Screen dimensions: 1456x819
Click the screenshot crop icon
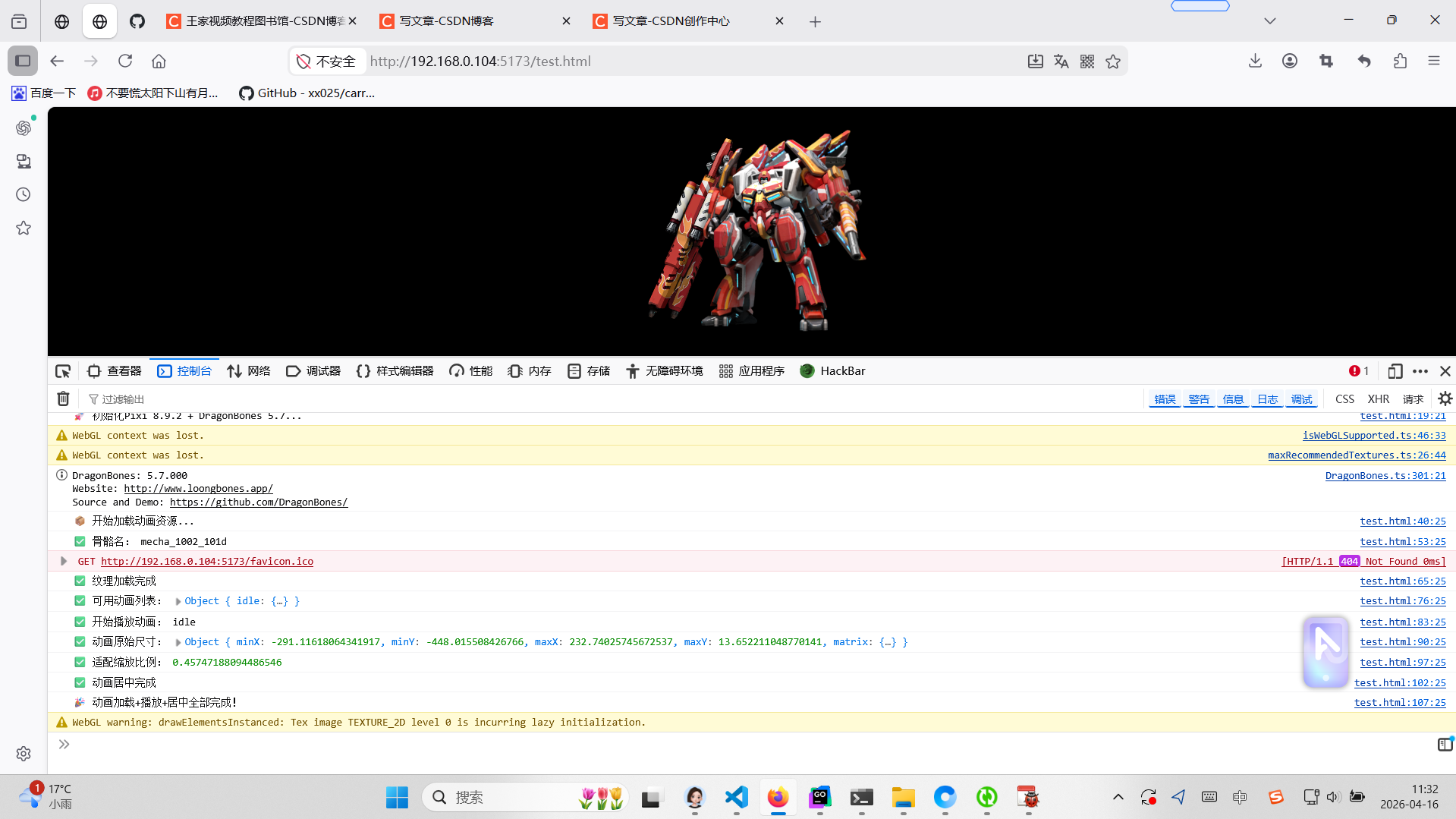(x=1326, y=61)
